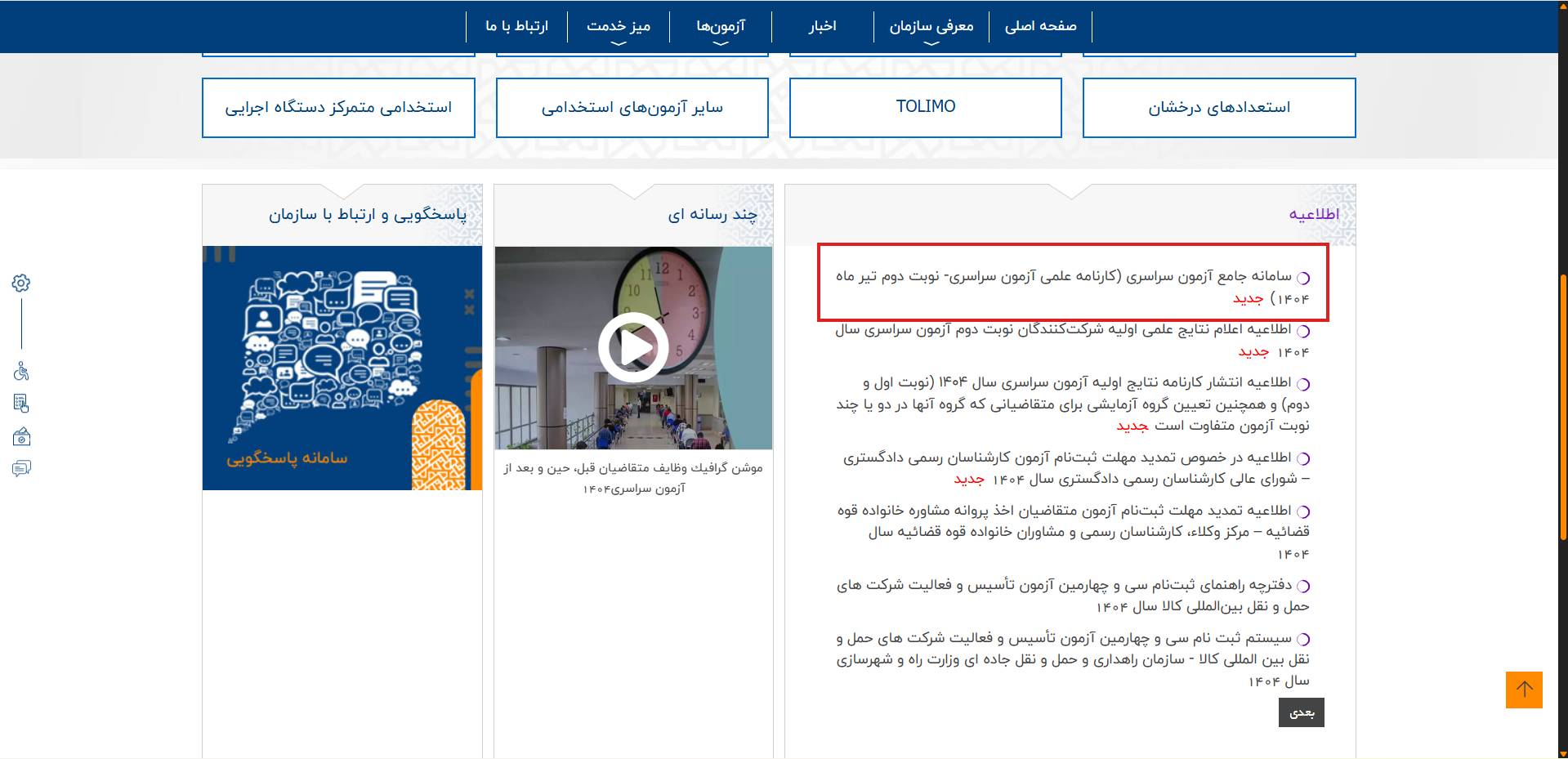This screenshot has width=1568, height=759.
Task: Open سامانه پاسخگویی banner image
Action: [x=342, y=368]
